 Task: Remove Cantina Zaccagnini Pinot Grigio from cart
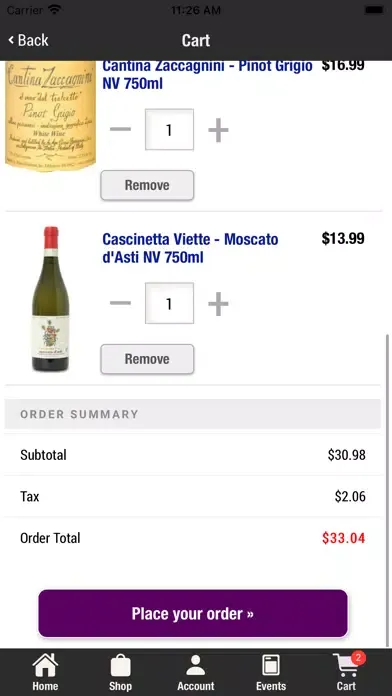coord(147,185)
